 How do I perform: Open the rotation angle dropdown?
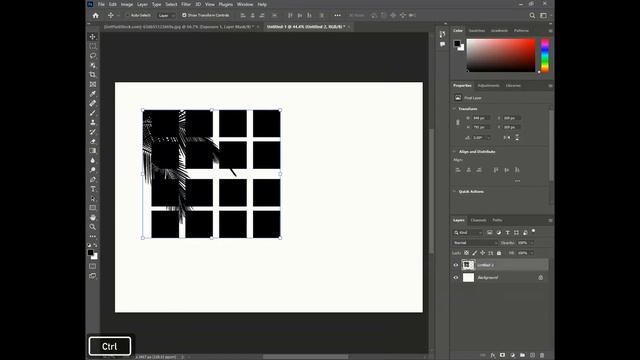(489, 138)
